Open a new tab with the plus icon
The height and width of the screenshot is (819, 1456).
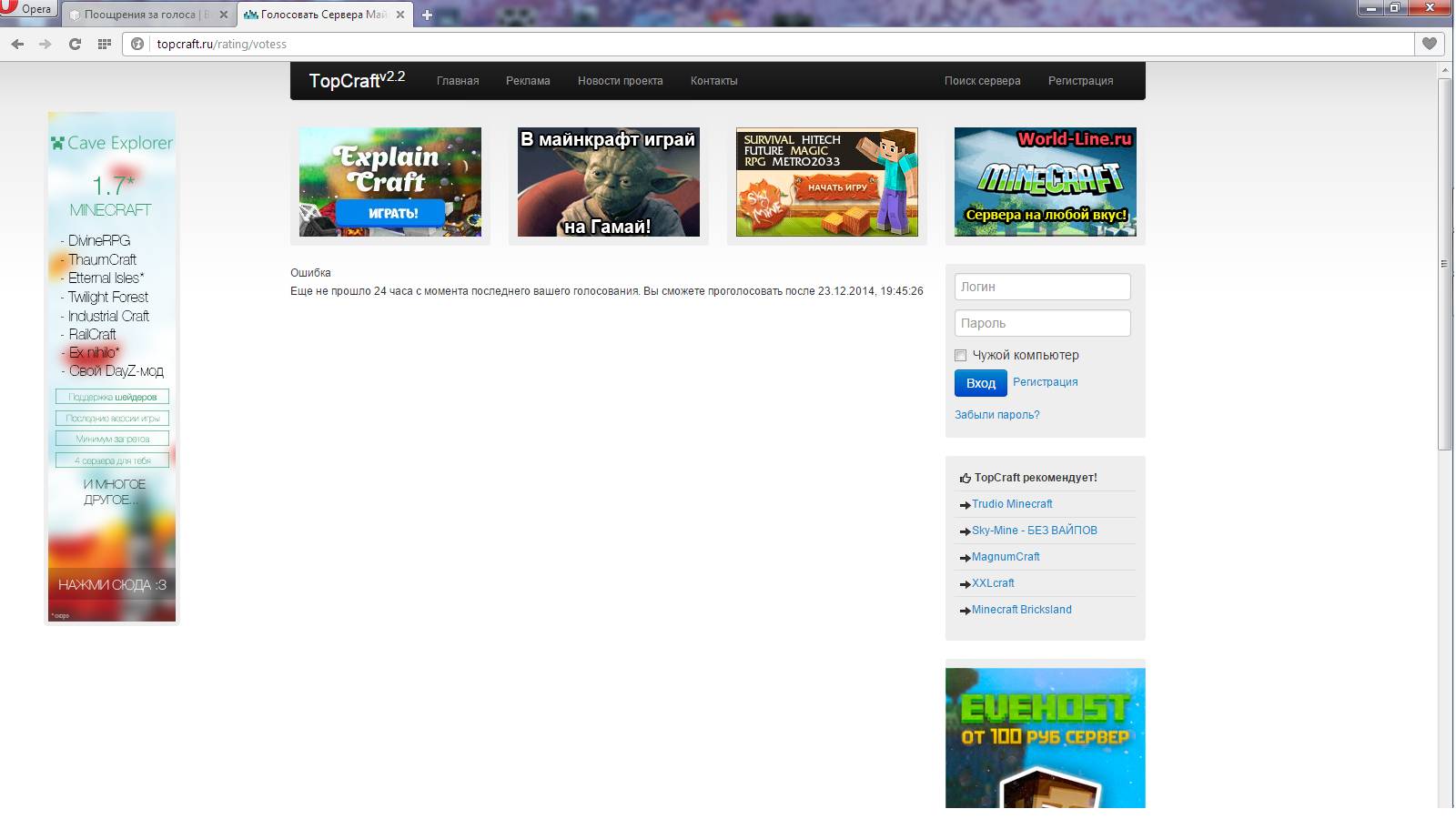pyautogui.click(x=427, y=15)
